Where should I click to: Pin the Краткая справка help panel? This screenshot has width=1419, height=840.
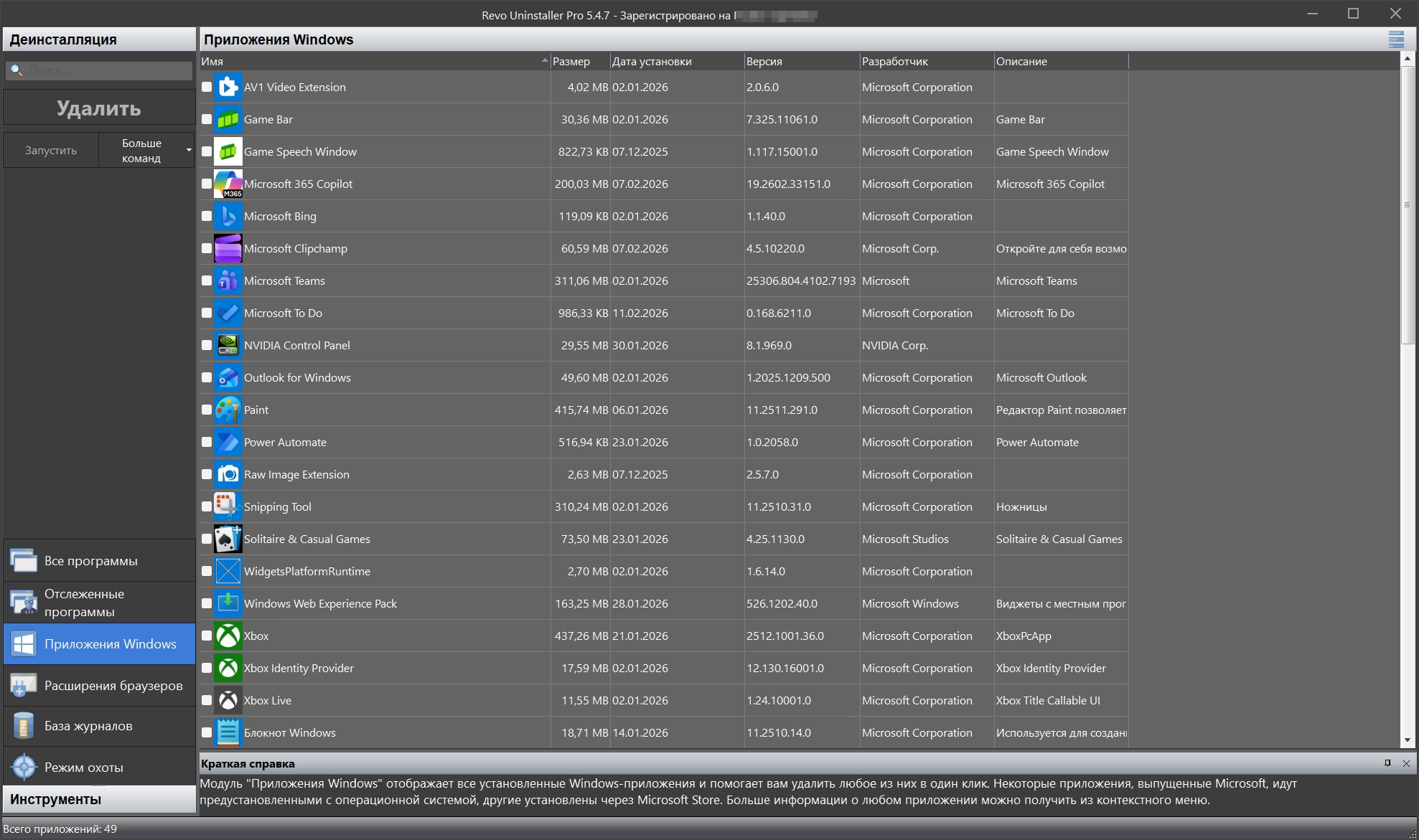tap(1387, 763)
